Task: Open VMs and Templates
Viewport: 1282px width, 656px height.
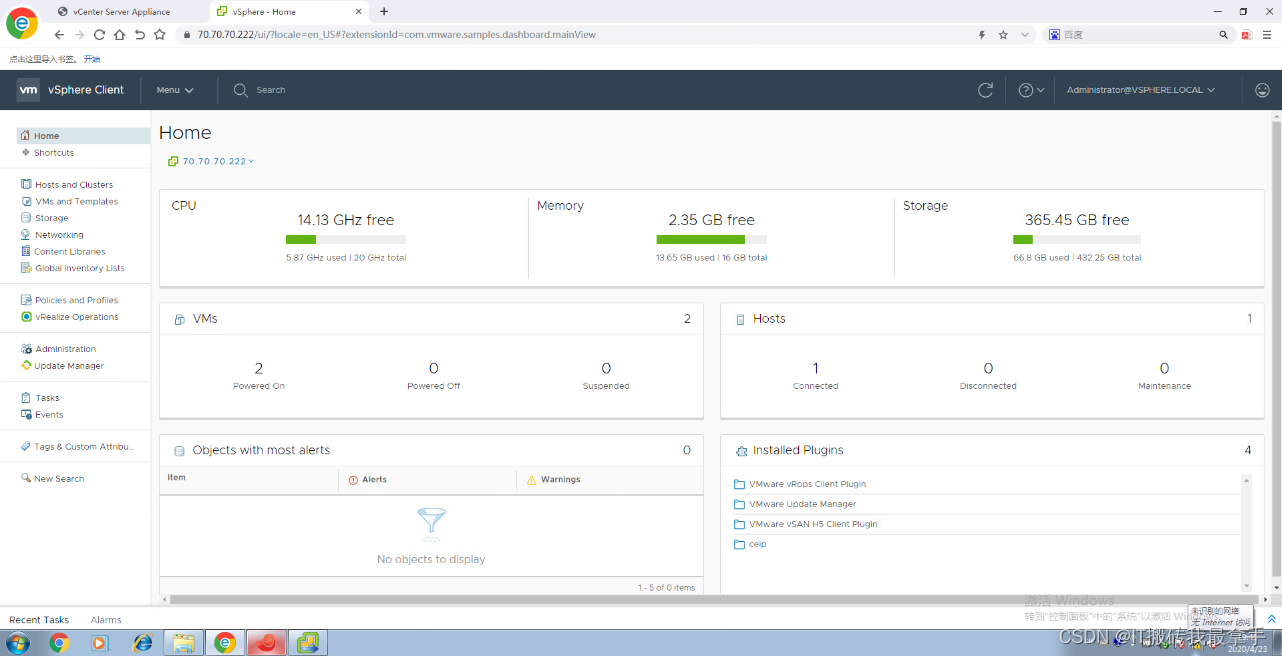Action: [x=75, y=202]
